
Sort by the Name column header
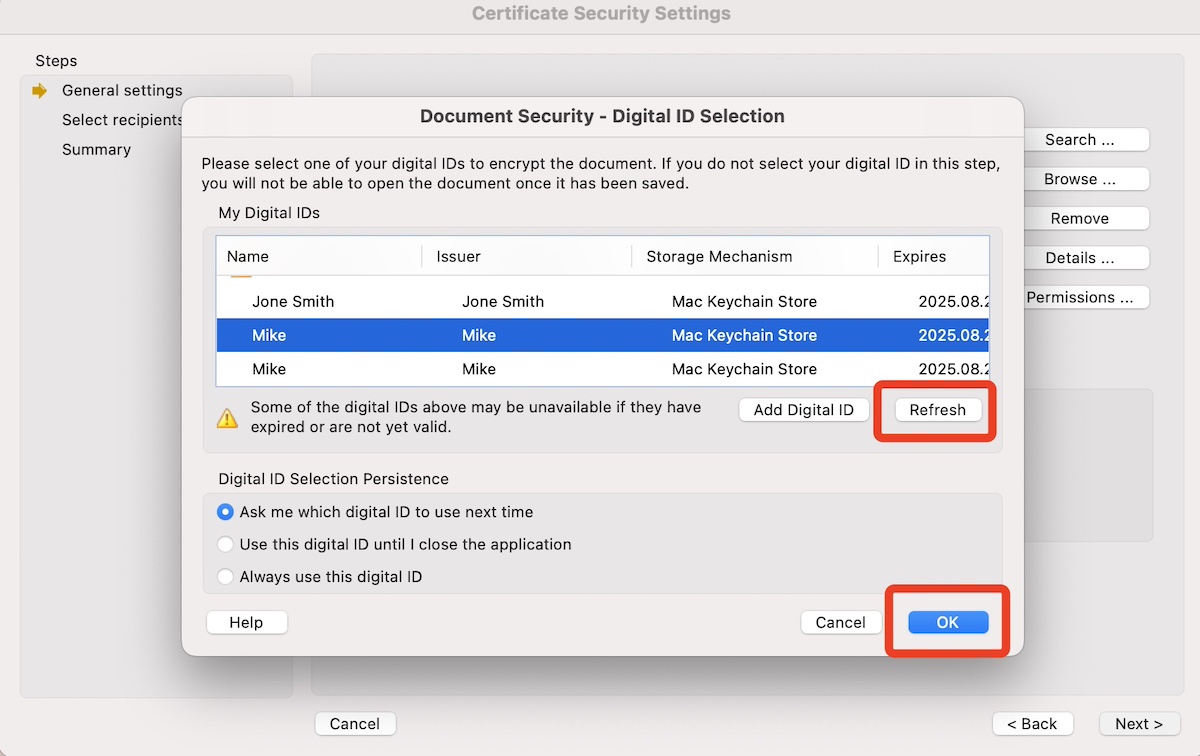point(248,256)
